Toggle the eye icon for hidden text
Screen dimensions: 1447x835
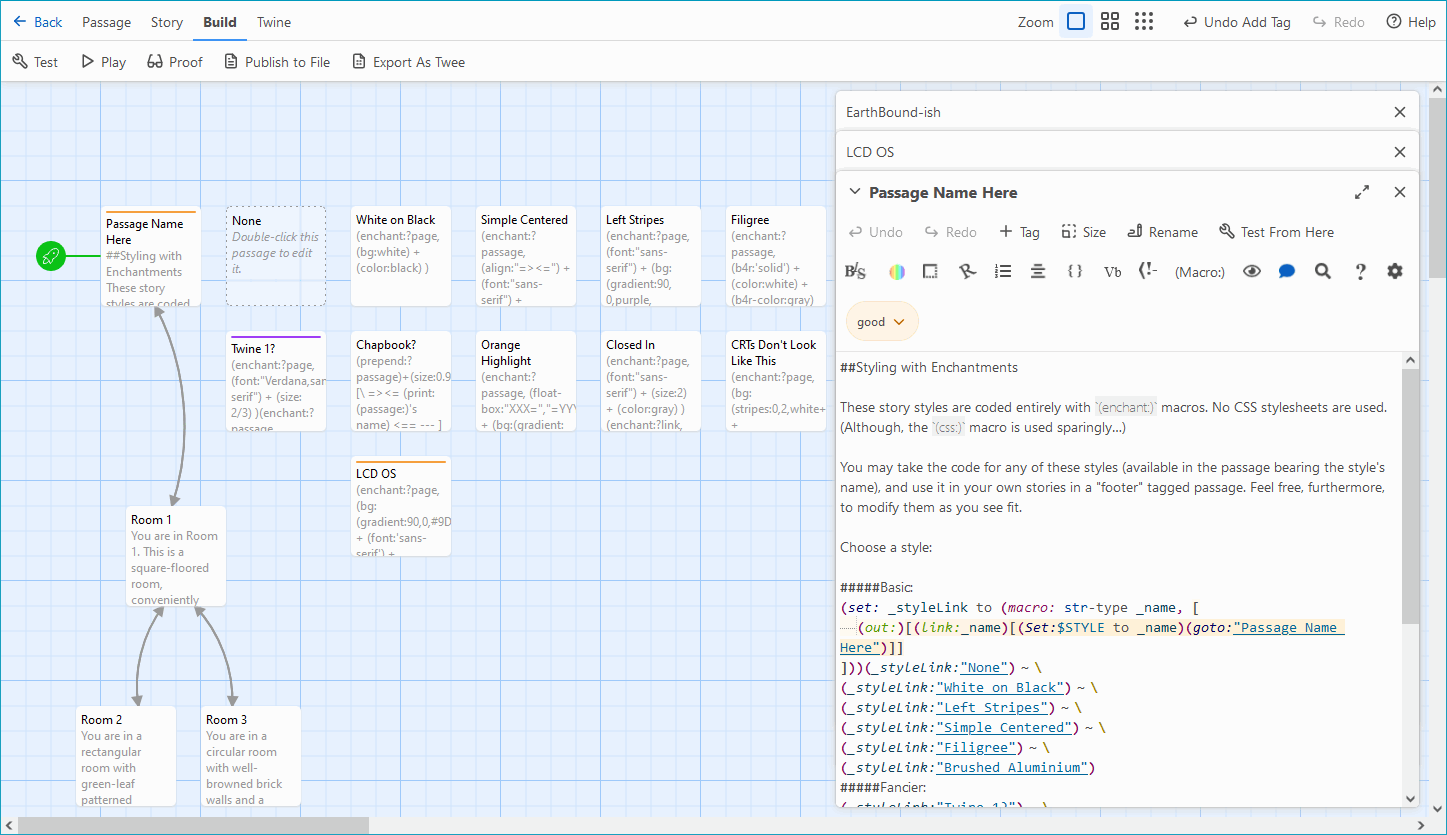point(1251,270)
